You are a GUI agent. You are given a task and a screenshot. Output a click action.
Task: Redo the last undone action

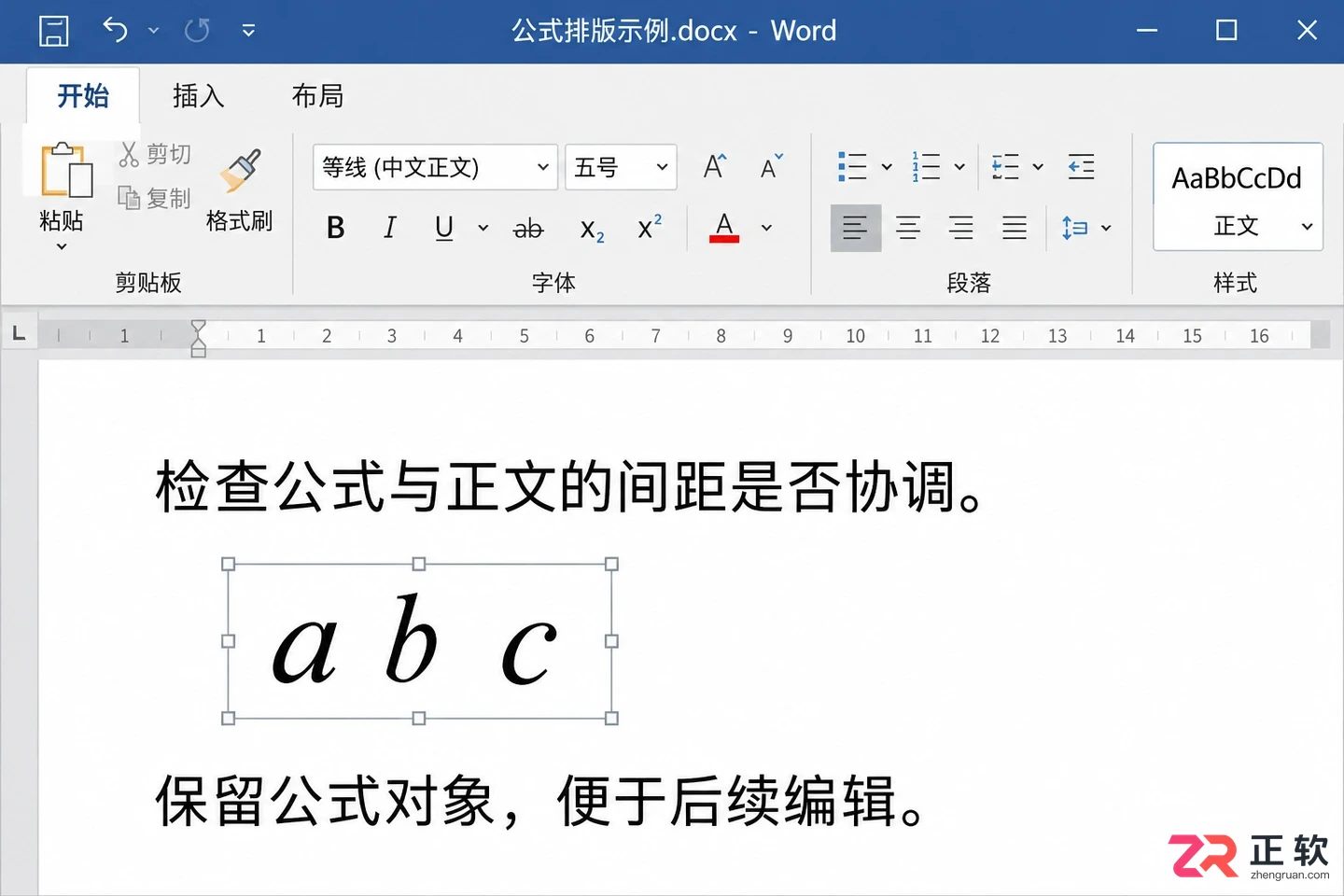coord(197,31)
